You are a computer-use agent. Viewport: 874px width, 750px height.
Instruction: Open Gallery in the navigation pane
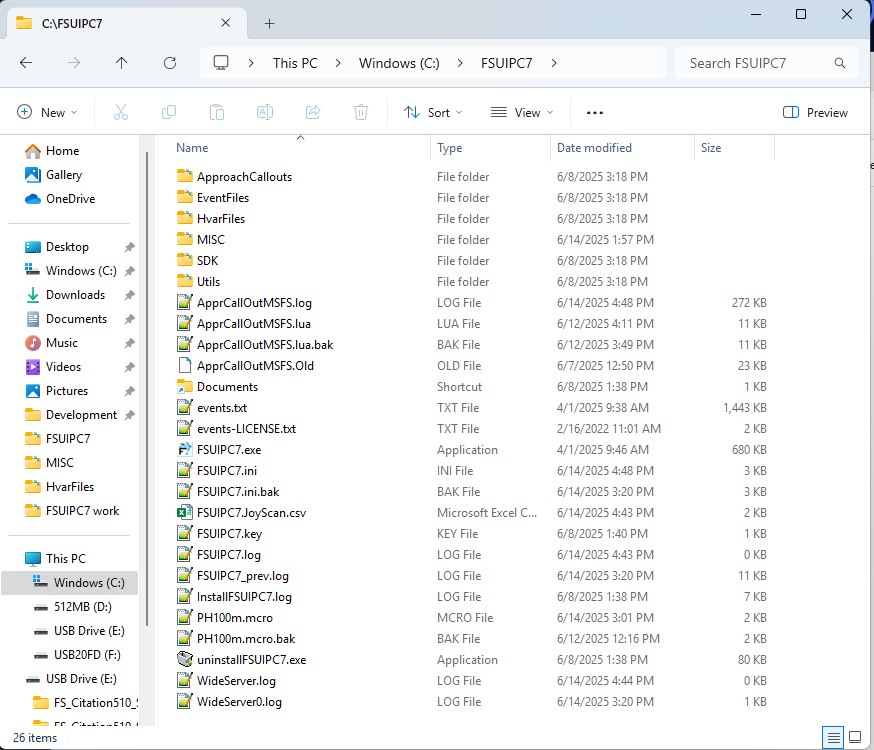click(x=64, y=175)
